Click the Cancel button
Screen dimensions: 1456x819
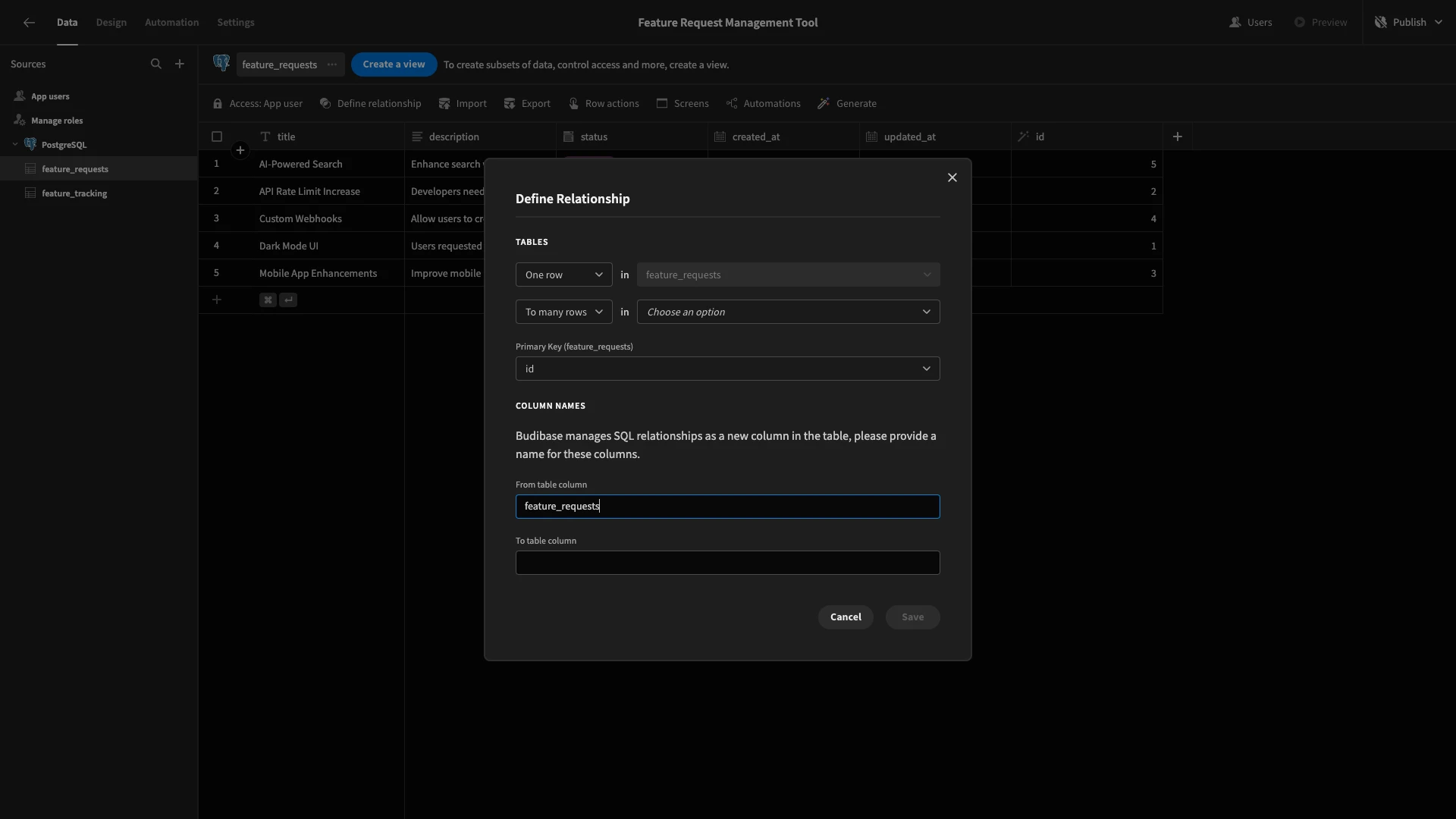846,617
